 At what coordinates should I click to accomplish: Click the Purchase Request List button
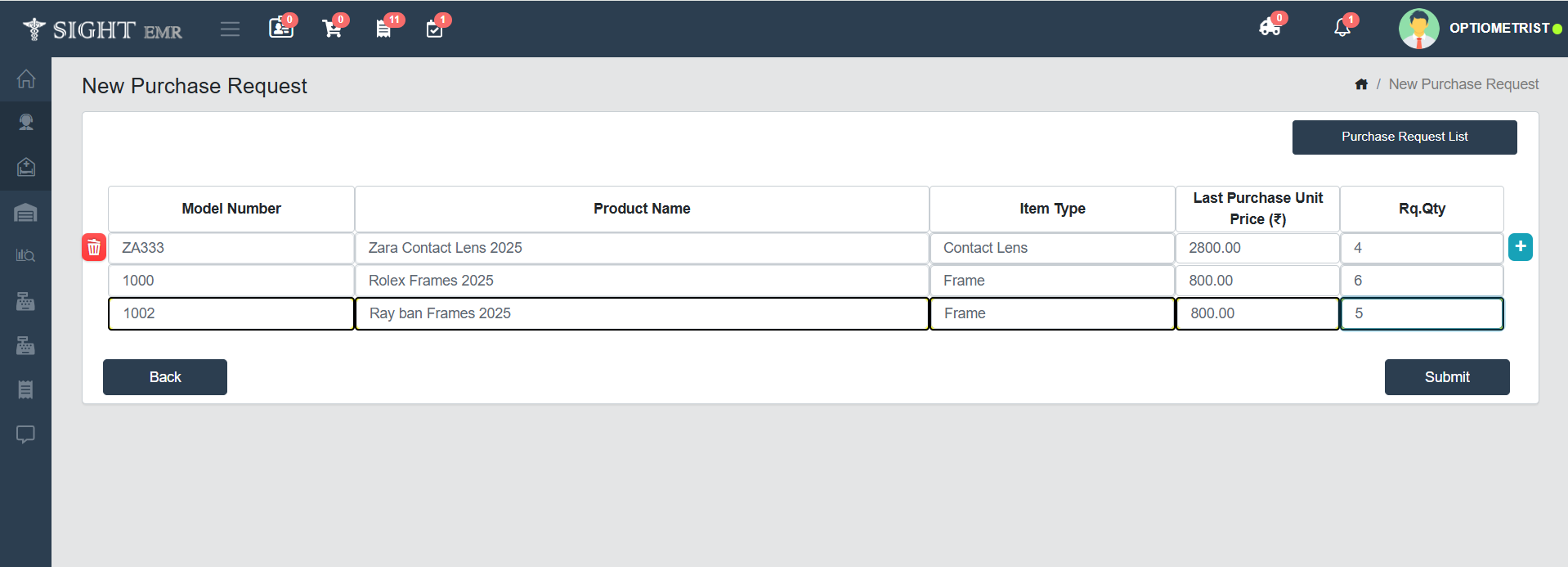click(x=1404, y=137)
